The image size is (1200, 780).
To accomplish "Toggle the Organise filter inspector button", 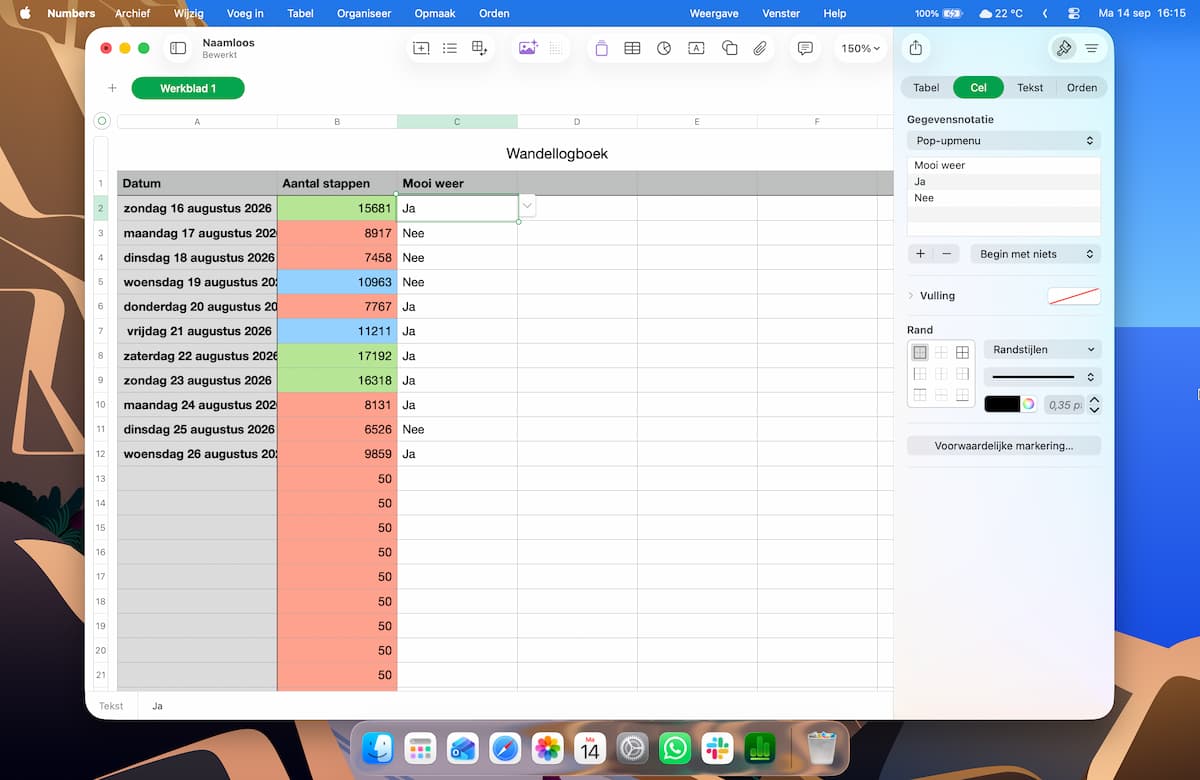I will point(1091,48).
